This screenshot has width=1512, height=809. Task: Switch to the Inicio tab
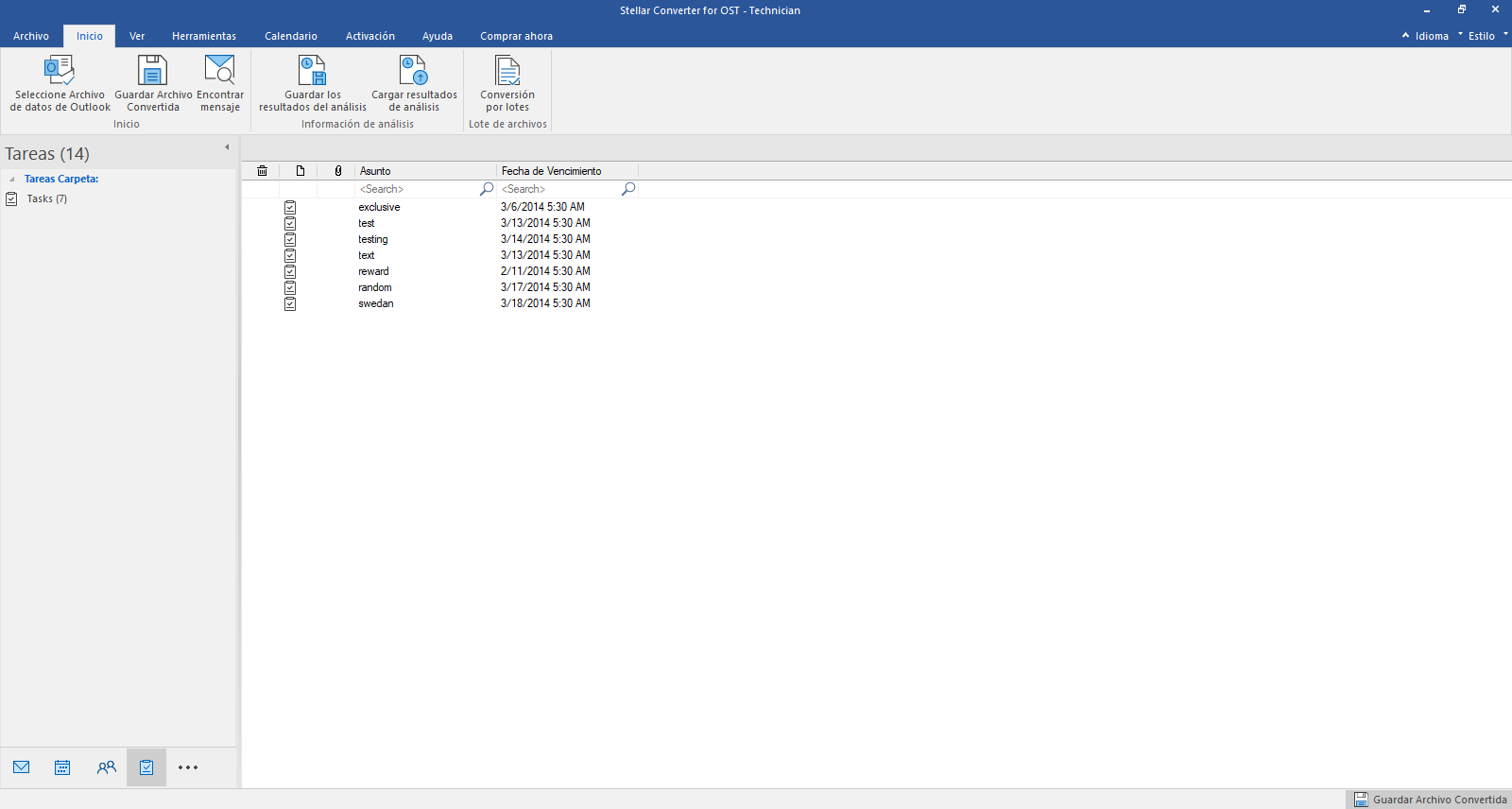click(x=90, y=36)
